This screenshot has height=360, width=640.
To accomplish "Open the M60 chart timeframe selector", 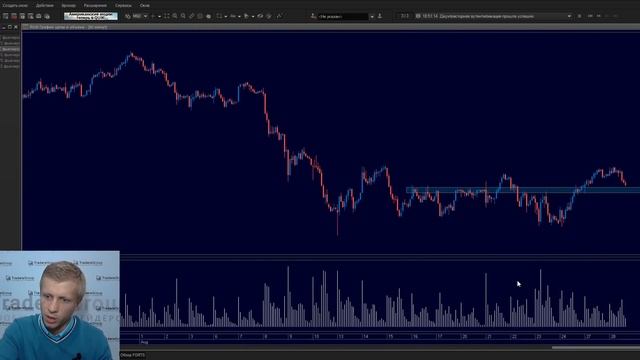I will (140, 16).
